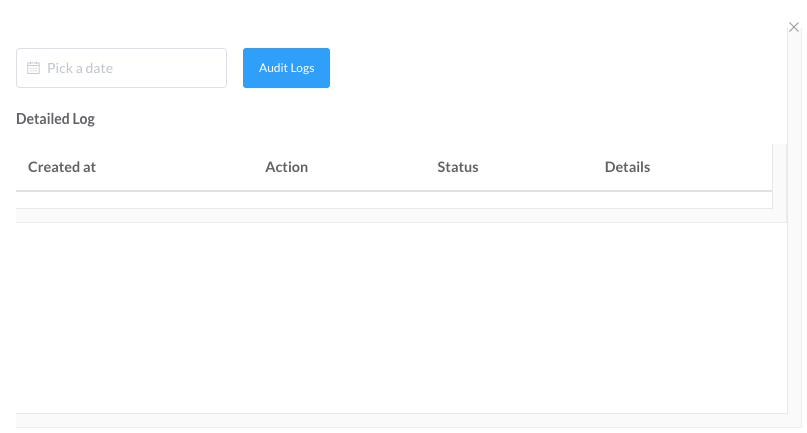Click the Status column header
Image resolution: width=807 pixels, height=433 pixels.
point(458,167)
